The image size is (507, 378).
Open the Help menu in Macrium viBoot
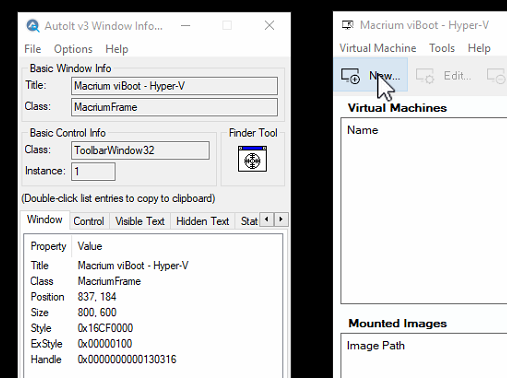coord(479,48)
